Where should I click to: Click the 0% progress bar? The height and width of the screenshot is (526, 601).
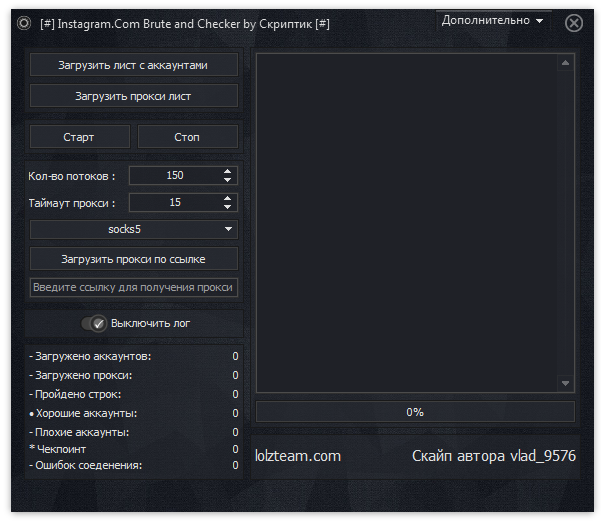click(415, 412)
